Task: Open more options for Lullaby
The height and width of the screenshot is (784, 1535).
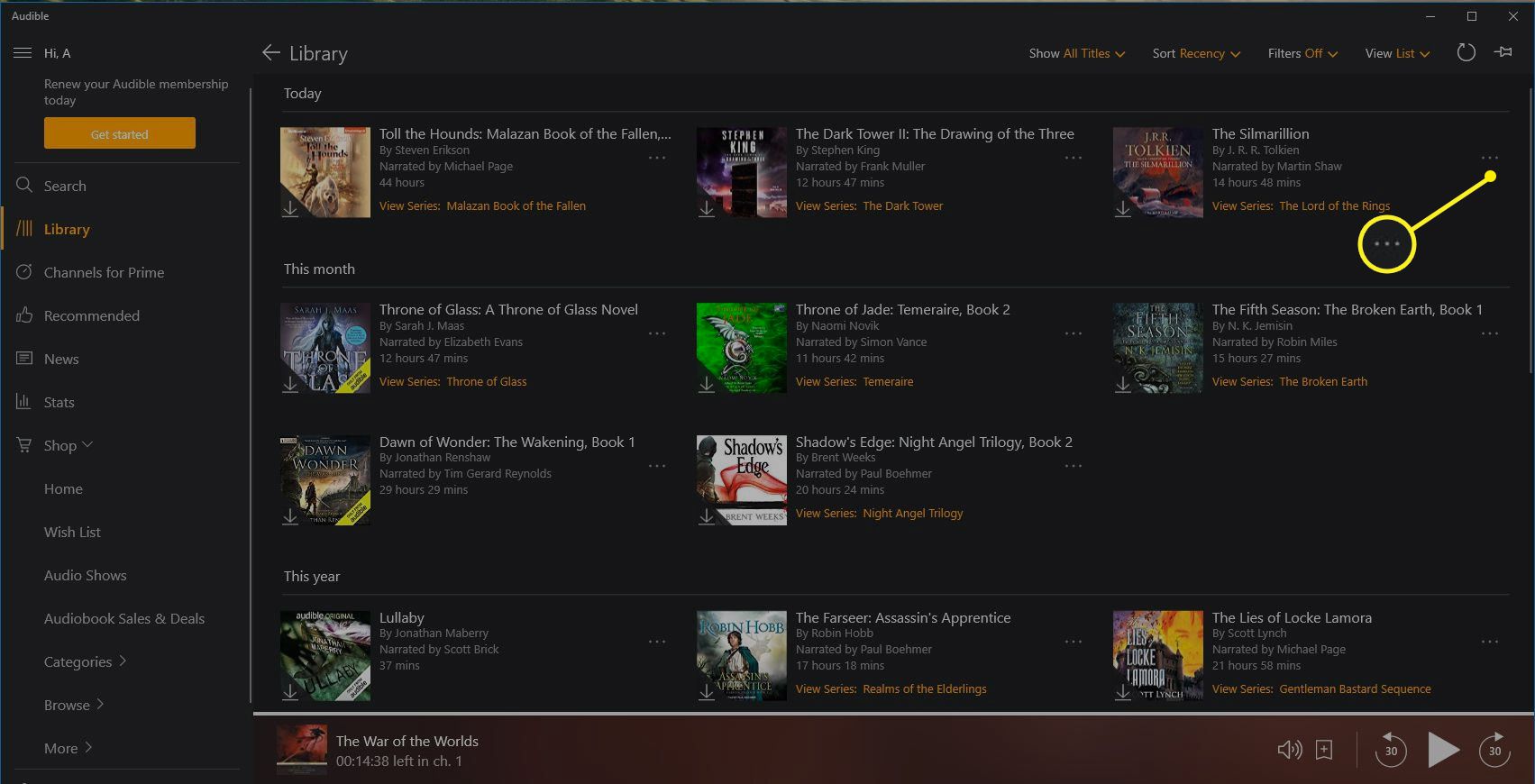Action: pos(657,642)
